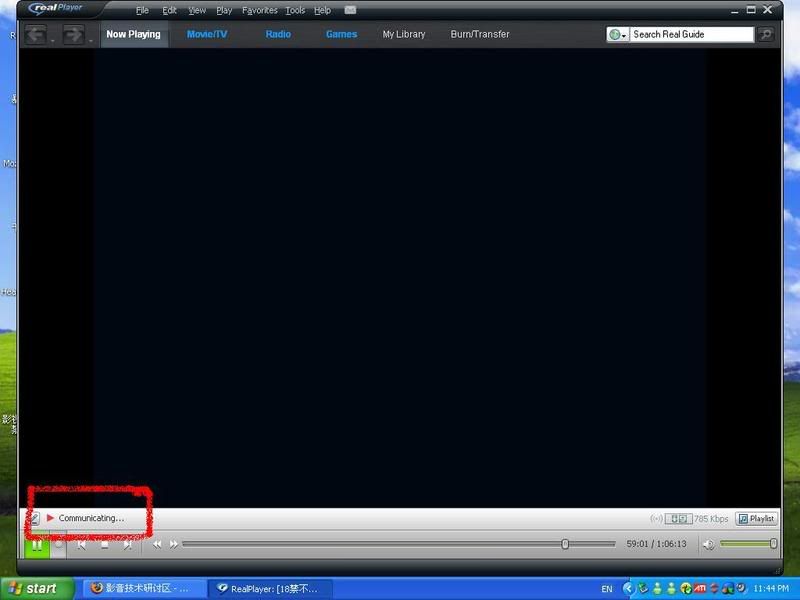Viewport: 800px width, 600px height.
Task: Click the forward navigation arrow
Action: tap(73, 35)
